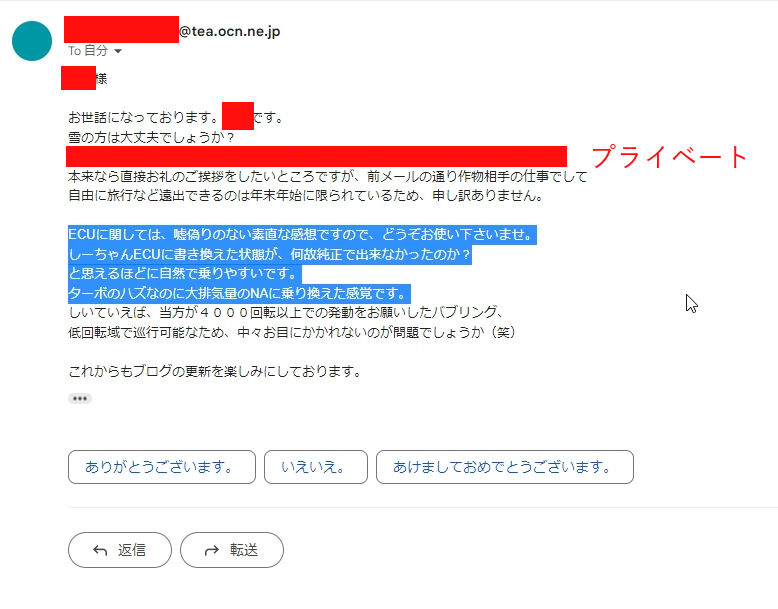The width and height of the screenshot is (778, 609).
Task: Click highlighted line starting しーちゃんECUに書き換えた
Action: pos(269,254)
